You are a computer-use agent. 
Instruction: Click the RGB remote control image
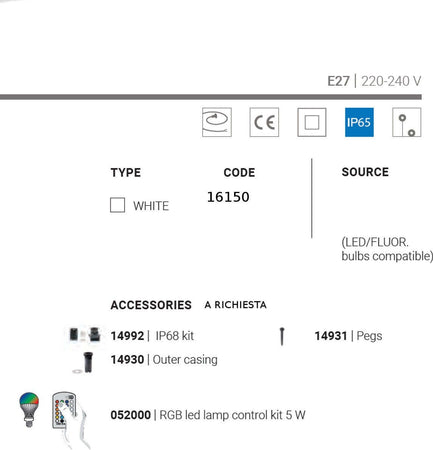(68, 418)
